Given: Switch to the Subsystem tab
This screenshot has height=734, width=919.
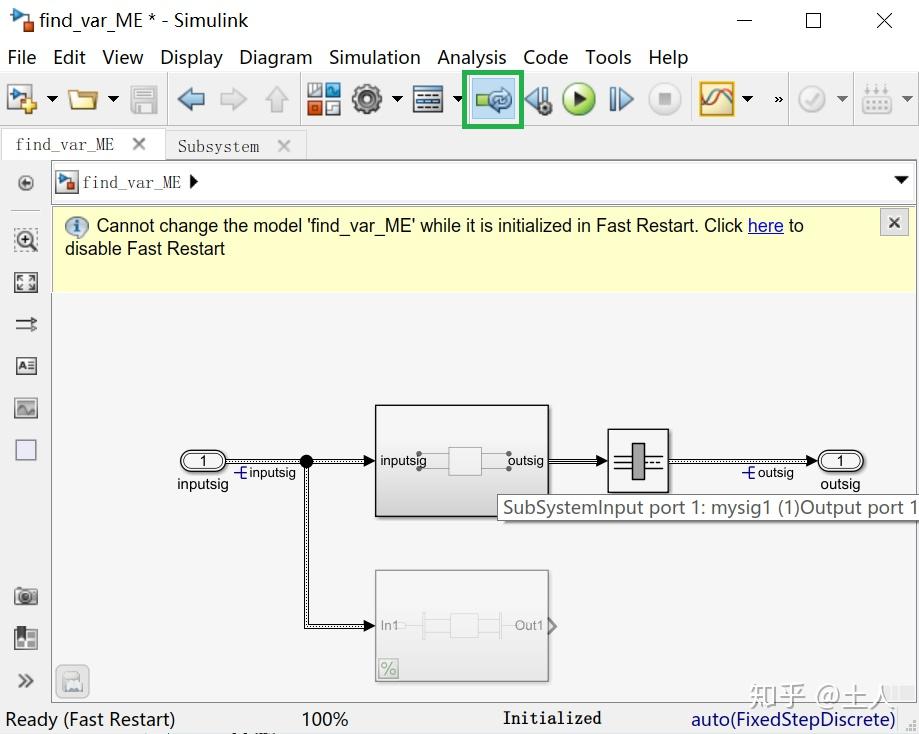Looking at the screenshot, I should [218, 146].
